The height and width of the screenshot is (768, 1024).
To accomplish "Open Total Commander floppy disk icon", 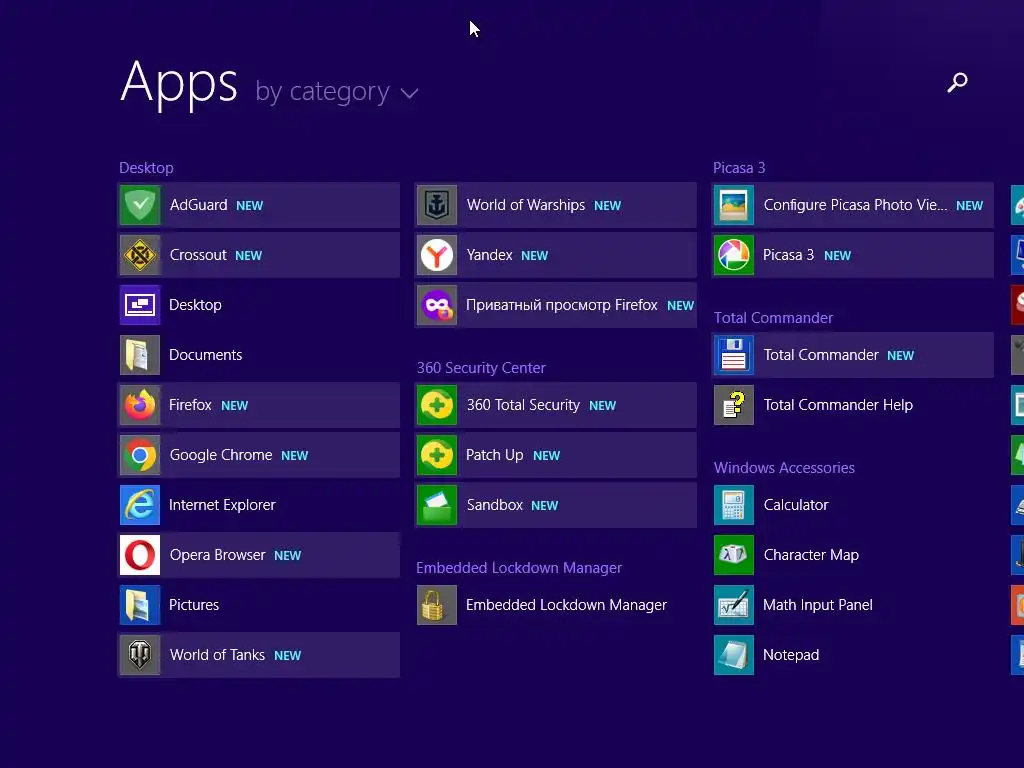I will tap(734, 355).
